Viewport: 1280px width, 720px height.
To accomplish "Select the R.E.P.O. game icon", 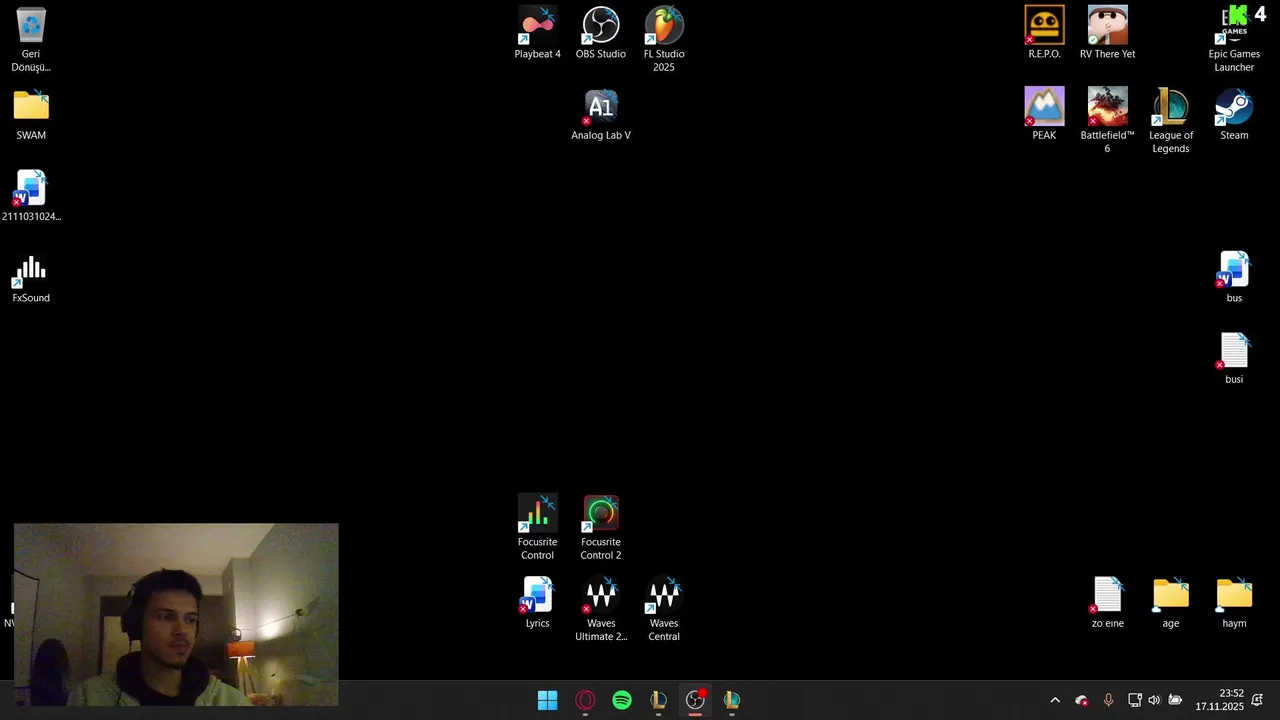I will tap(1044, 33).
